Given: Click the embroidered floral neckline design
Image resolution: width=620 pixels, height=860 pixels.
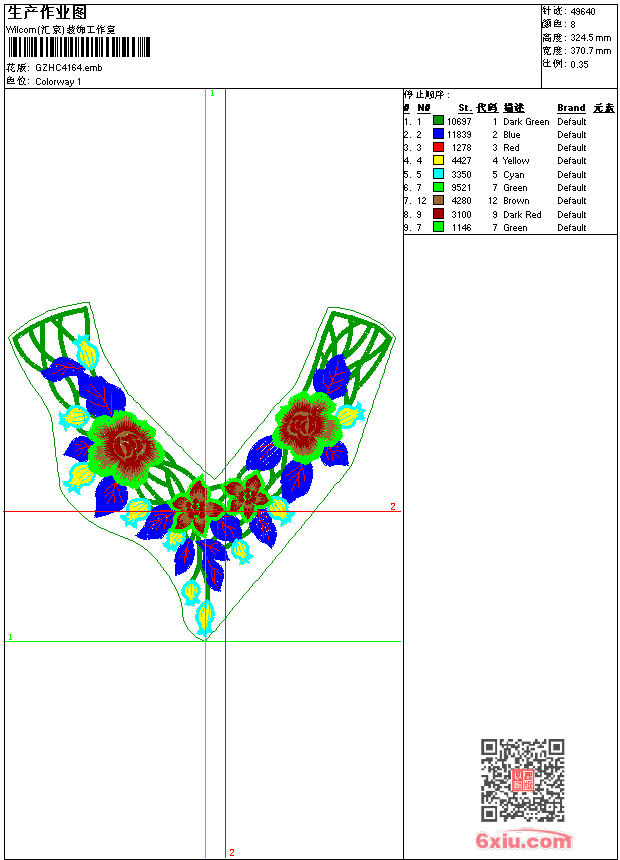Looking at the screenshot, I should pos(201,471).
